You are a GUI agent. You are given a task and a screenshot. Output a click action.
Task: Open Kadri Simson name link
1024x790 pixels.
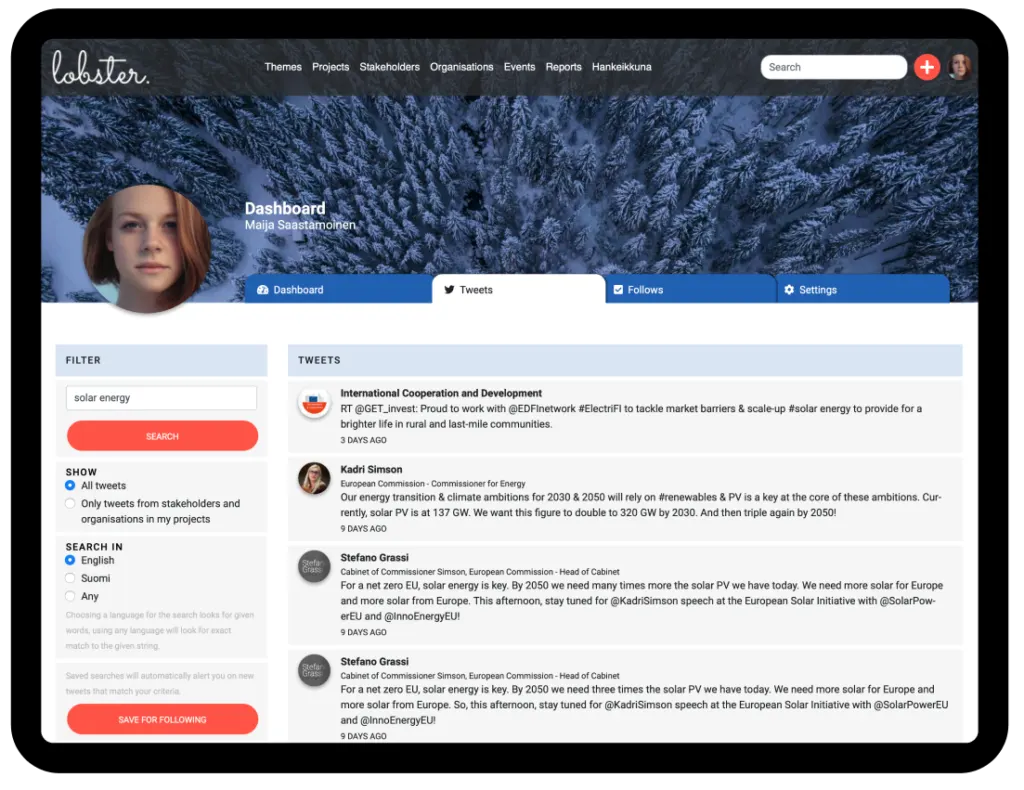point(371,470)
